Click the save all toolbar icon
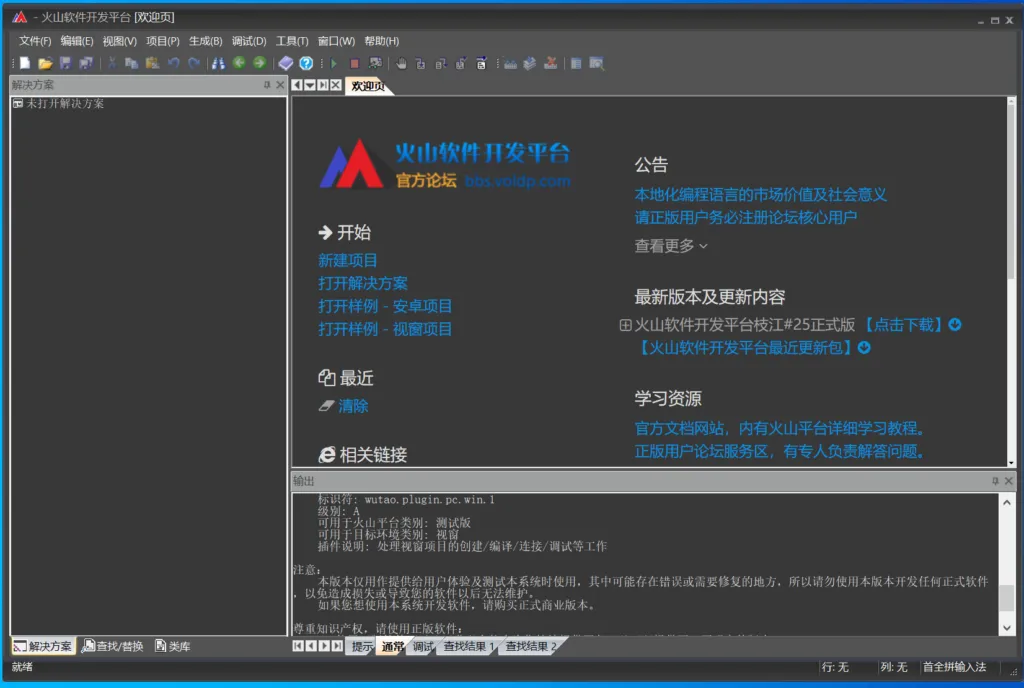 point(86,63)
